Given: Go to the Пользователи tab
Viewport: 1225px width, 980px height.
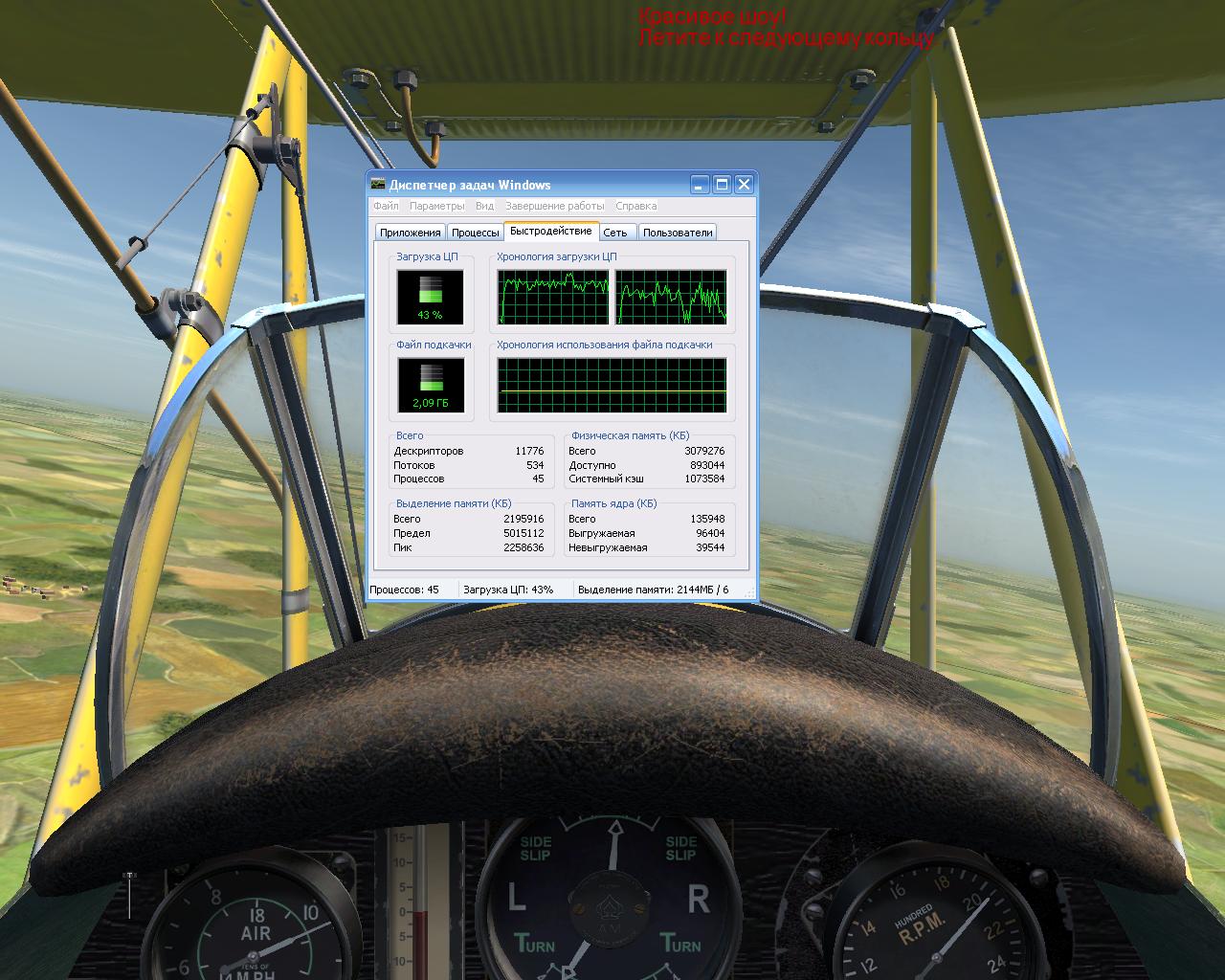Looking at the screenshot, I should (678, 233).
